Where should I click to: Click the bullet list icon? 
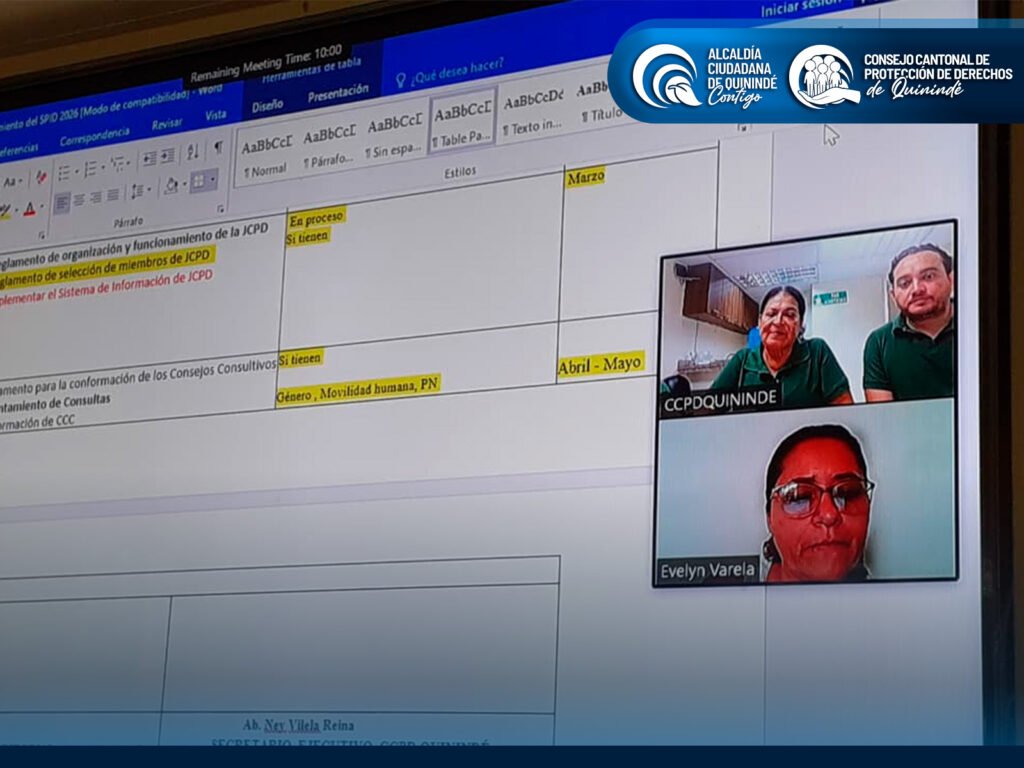click(x=65, y=172)
